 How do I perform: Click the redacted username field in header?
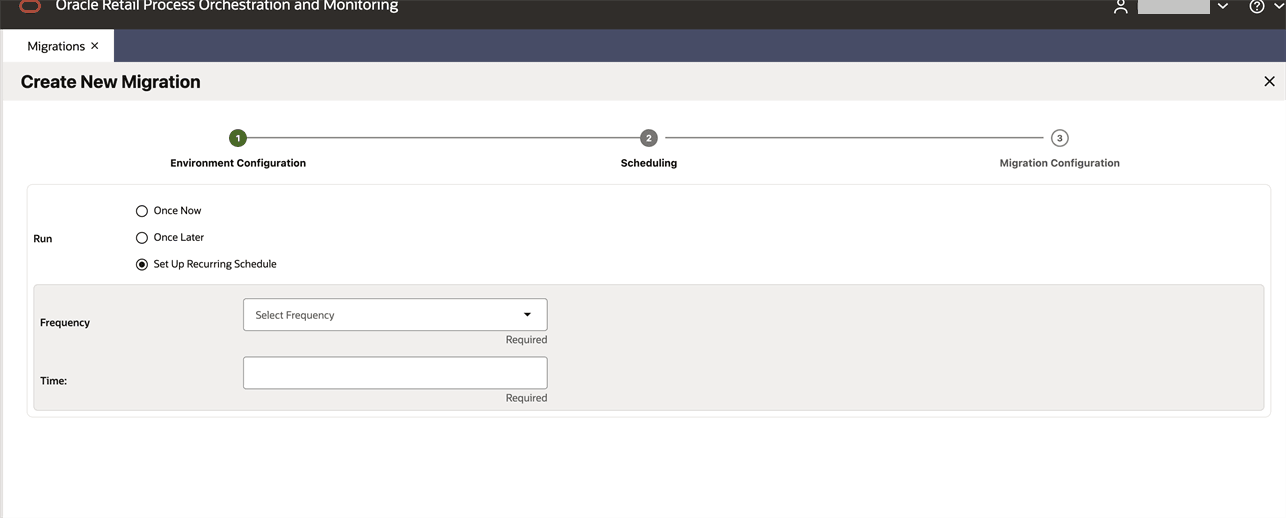[x=1174, y=6]
